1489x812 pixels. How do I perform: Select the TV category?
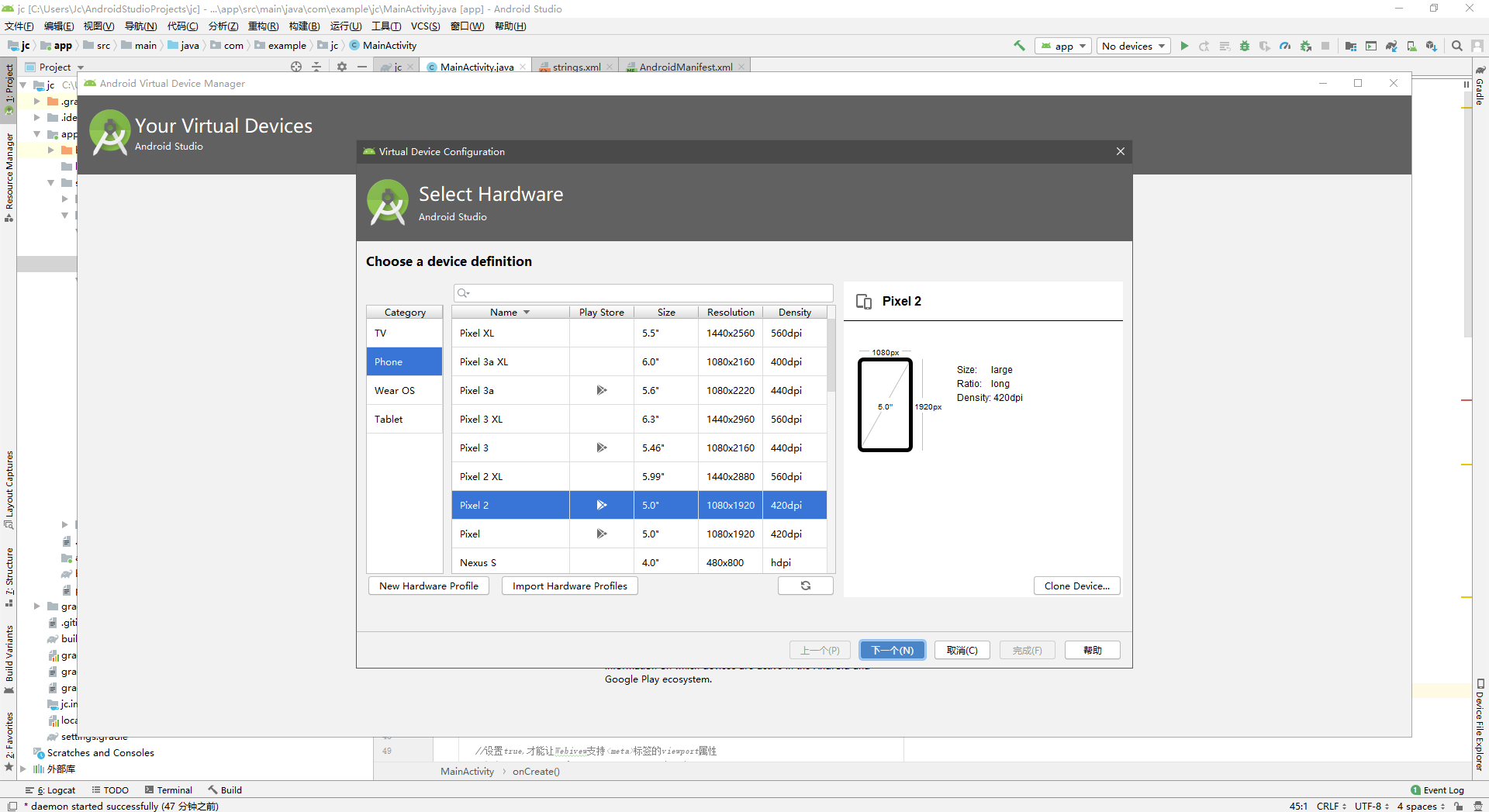point(404,333)
